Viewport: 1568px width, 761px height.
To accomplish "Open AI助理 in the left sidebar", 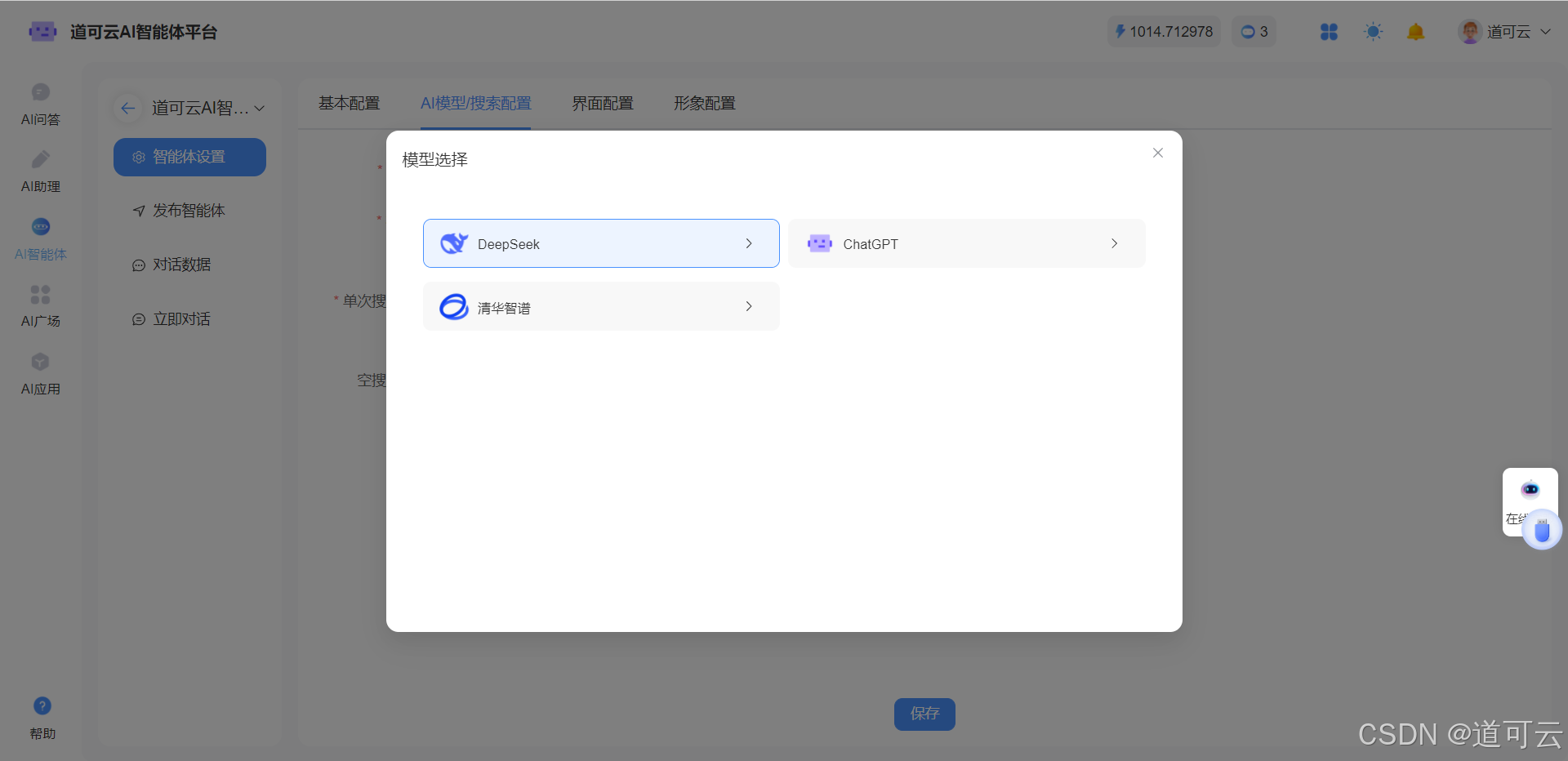I will 41,171.
